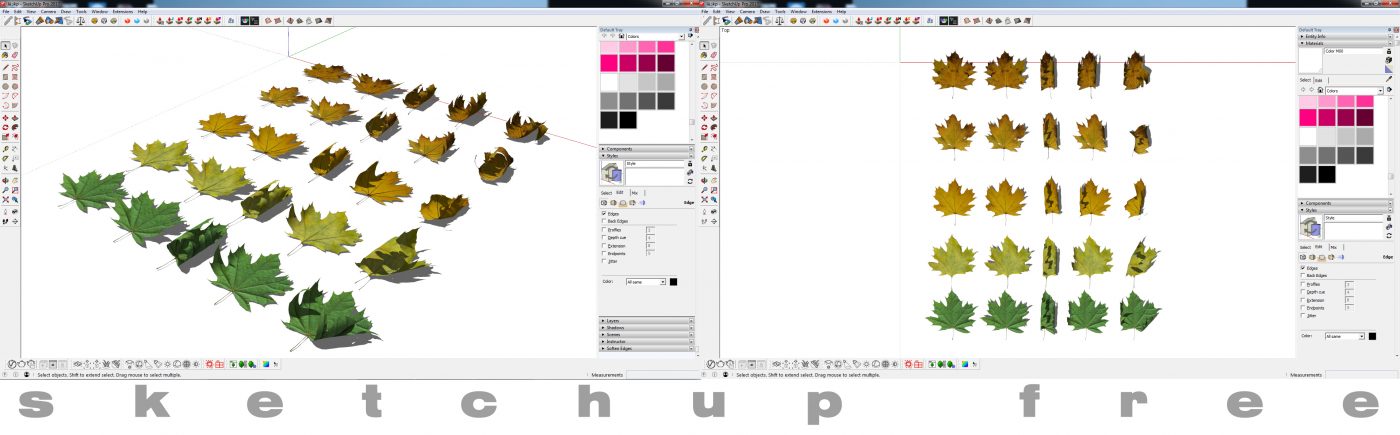
Task: Open the Select tab in right Materials panel
Action: (x=1305, y=80)
